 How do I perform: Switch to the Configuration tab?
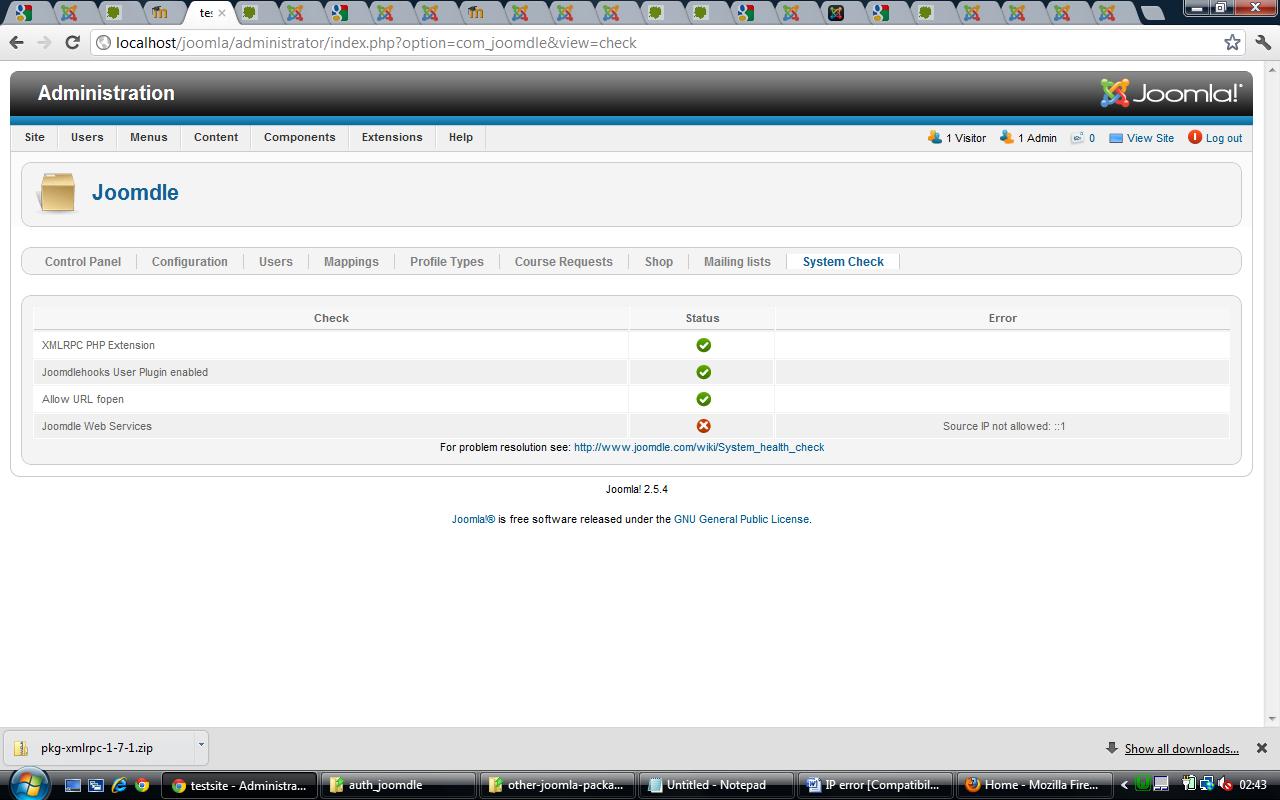190,262
